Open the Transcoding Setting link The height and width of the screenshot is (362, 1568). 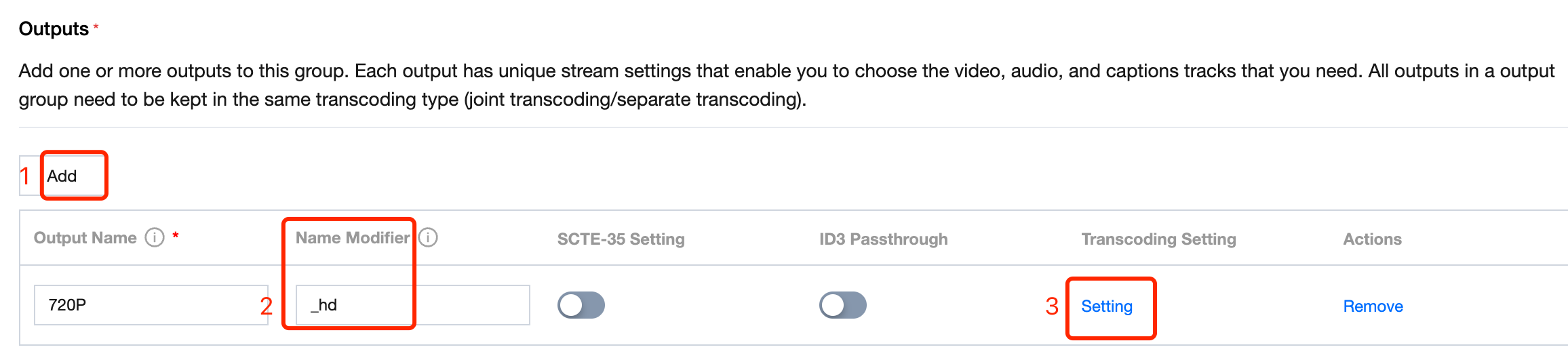[1106, 306]
